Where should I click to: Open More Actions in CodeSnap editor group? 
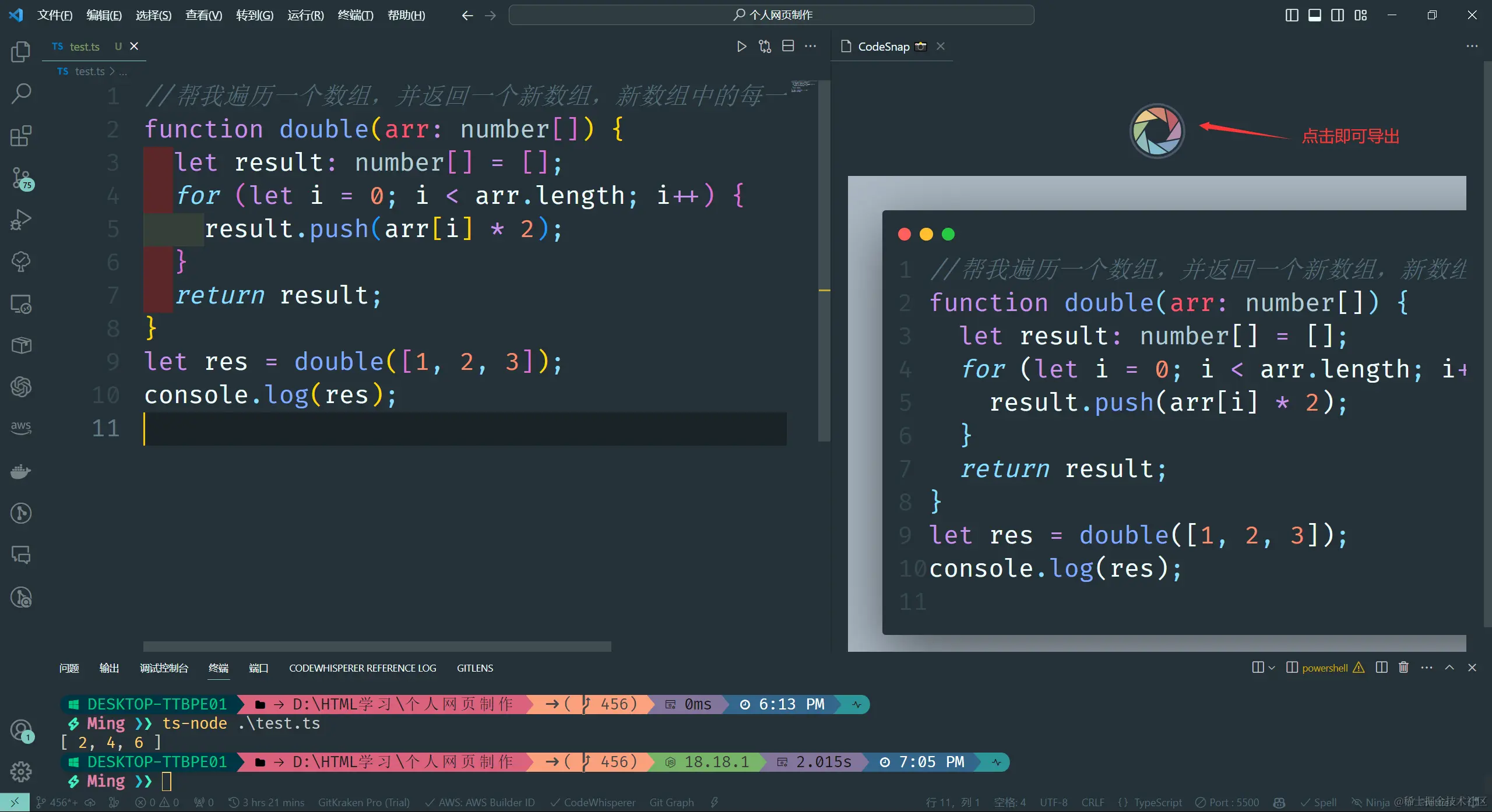pos(1472,46)
